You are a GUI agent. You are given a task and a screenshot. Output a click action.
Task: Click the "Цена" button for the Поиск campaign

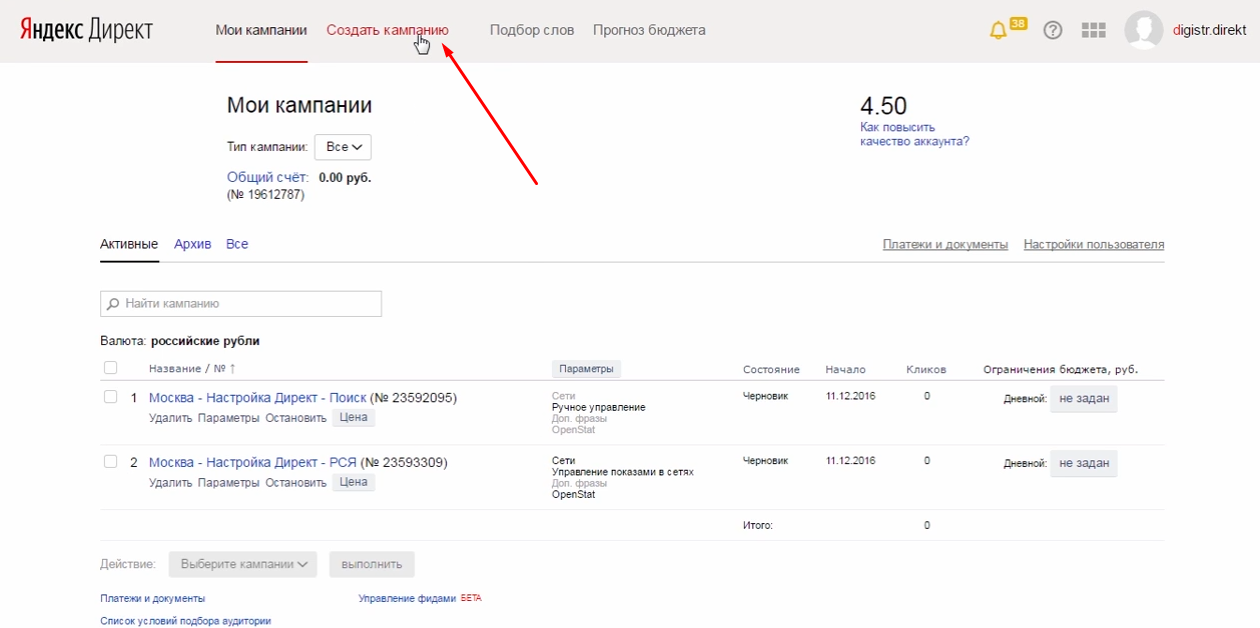click(x=354, y=417)
